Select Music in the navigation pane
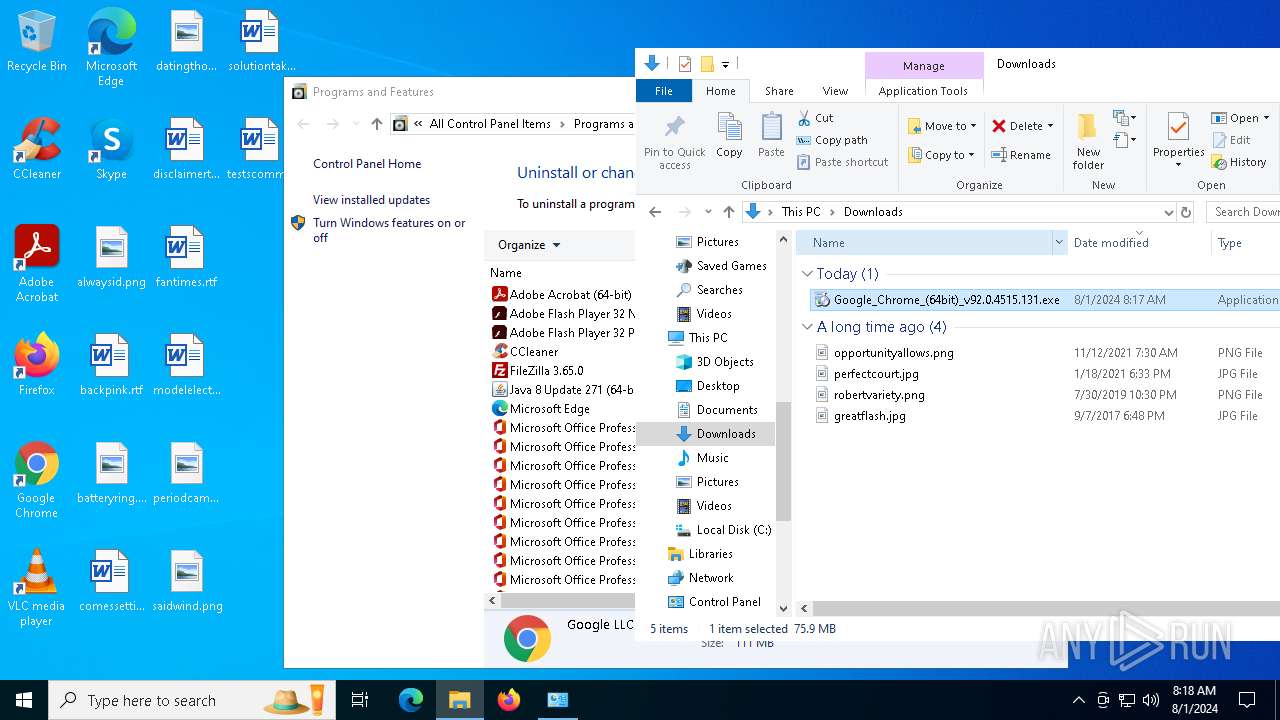The height and width of the screenshot is (720, 1280). point(712,458)
